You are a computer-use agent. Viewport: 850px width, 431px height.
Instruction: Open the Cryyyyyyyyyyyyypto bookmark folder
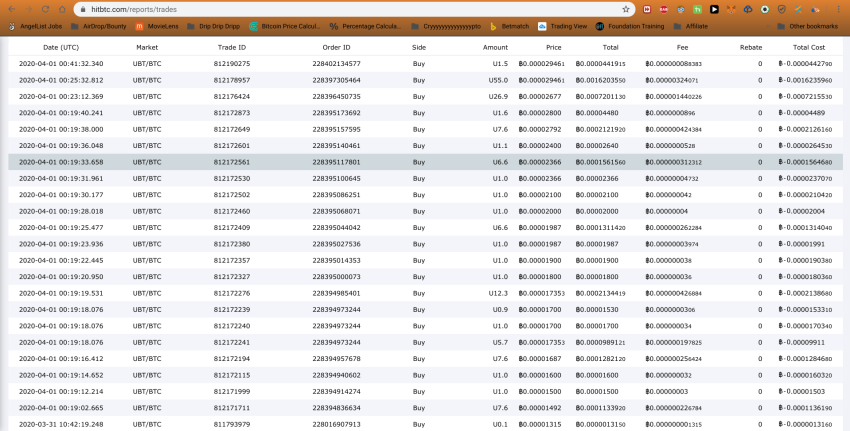pos(446,26)
